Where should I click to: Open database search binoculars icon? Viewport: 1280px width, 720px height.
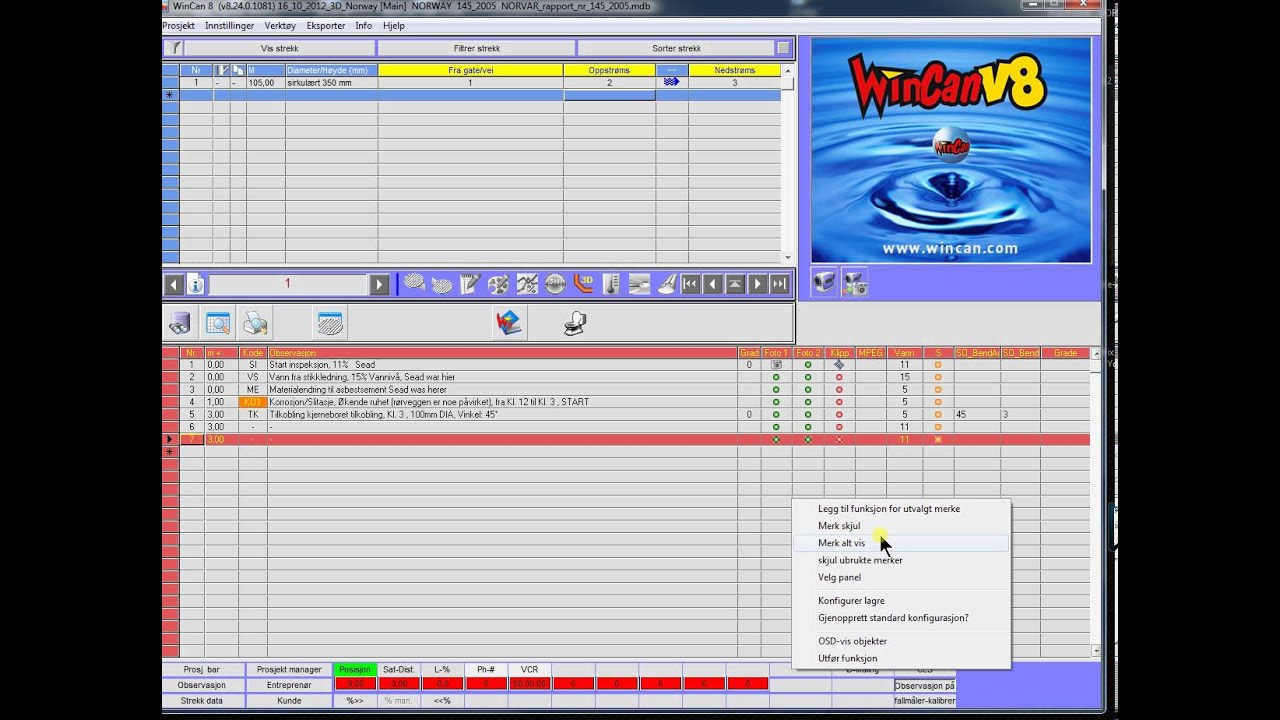pos(180,323)
